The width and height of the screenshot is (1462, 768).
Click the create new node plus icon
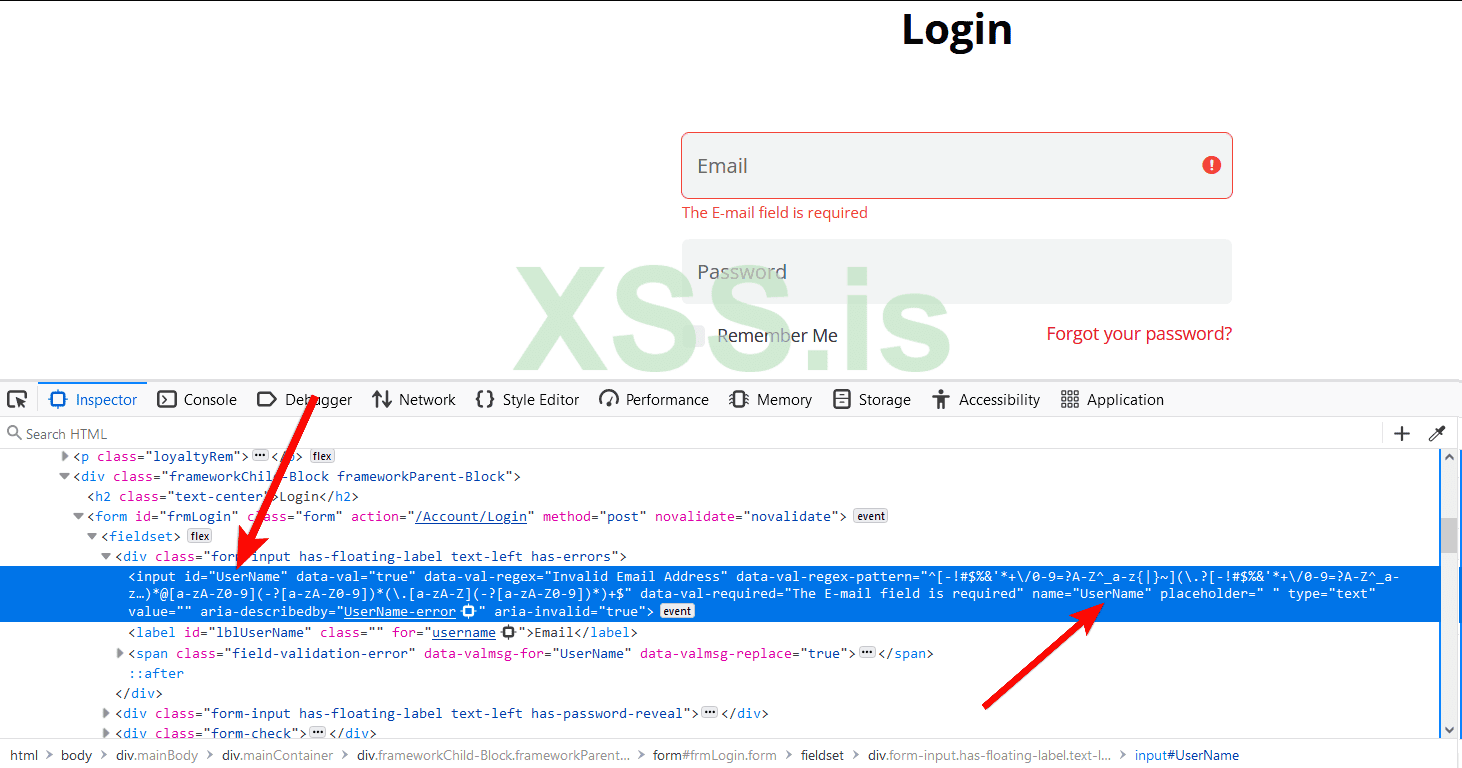[1402, 433]
